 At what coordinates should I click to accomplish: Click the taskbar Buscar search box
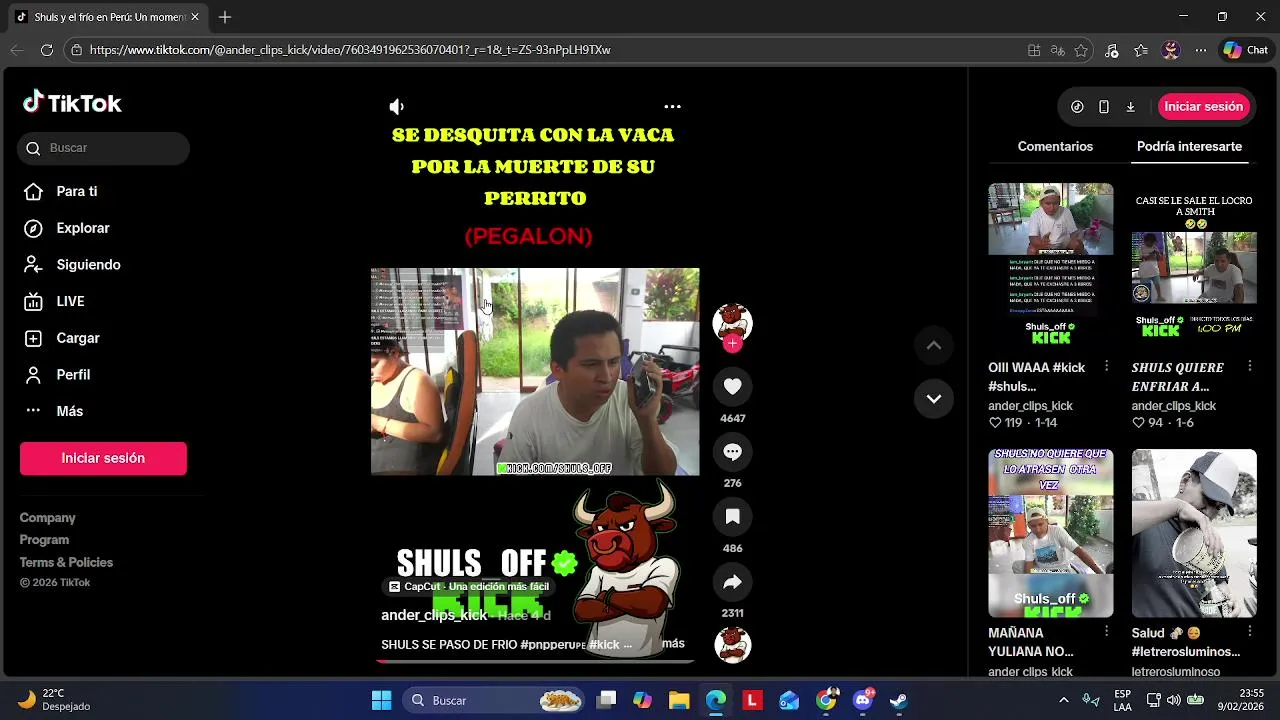coord(495,700)
